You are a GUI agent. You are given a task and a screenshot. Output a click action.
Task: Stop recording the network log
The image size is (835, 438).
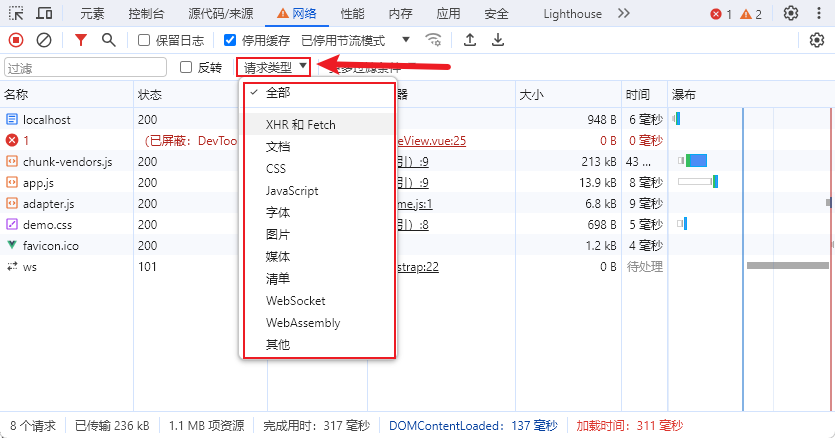tap(16, 40)
